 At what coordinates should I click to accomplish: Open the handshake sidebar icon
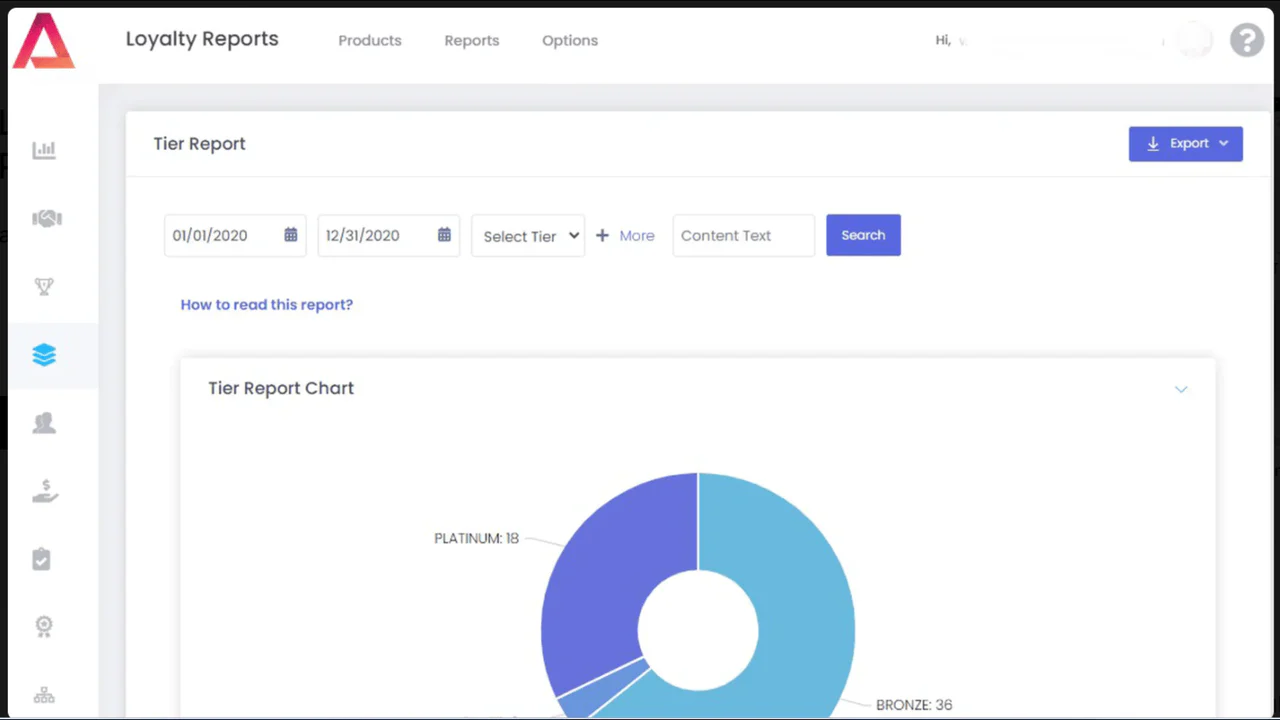coord(46,218)
